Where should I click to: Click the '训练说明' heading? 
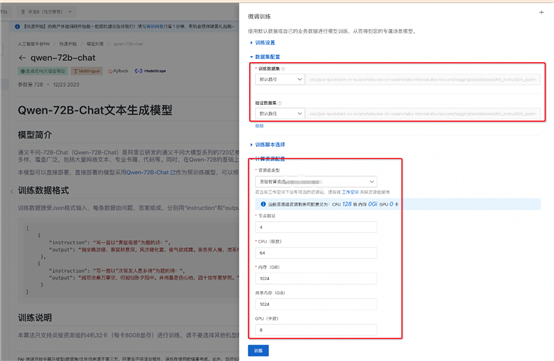tap(35, 318)
